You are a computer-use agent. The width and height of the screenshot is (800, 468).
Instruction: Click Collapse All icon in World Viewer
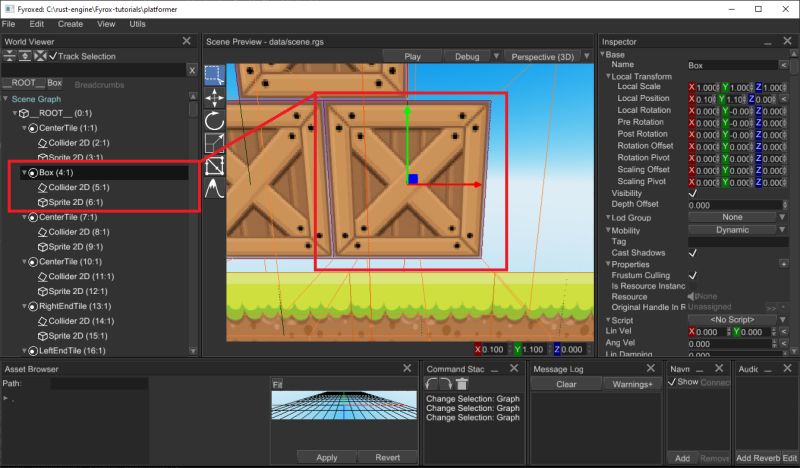(x=10, y=56)
